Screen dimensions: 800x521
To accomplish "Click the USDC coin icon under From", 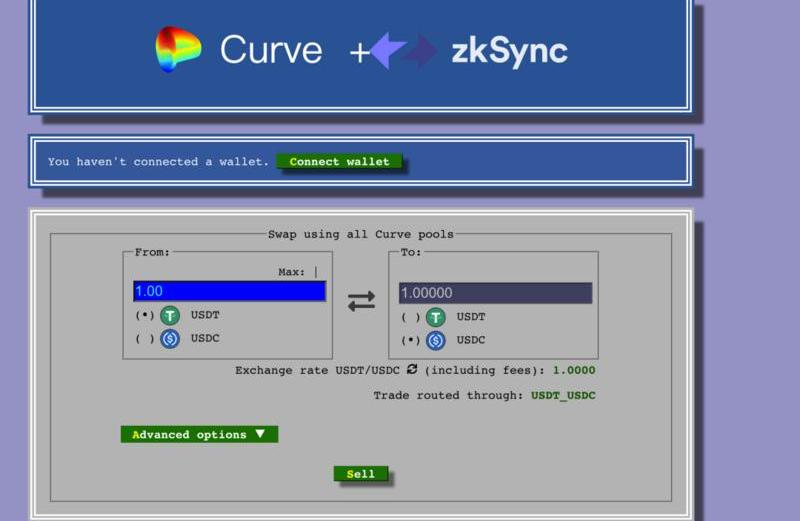I will [x=170, y=338].
